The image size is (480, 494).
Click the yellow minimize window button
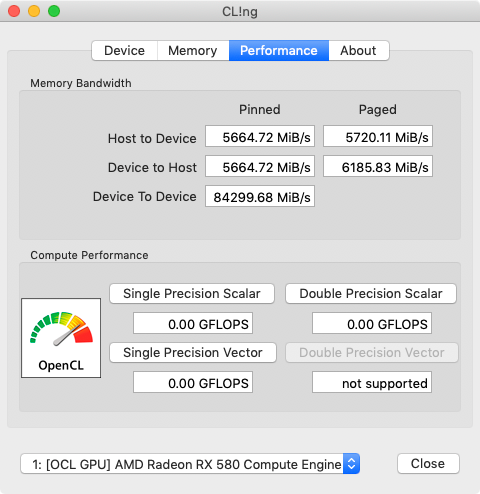(x=34, y=11)
